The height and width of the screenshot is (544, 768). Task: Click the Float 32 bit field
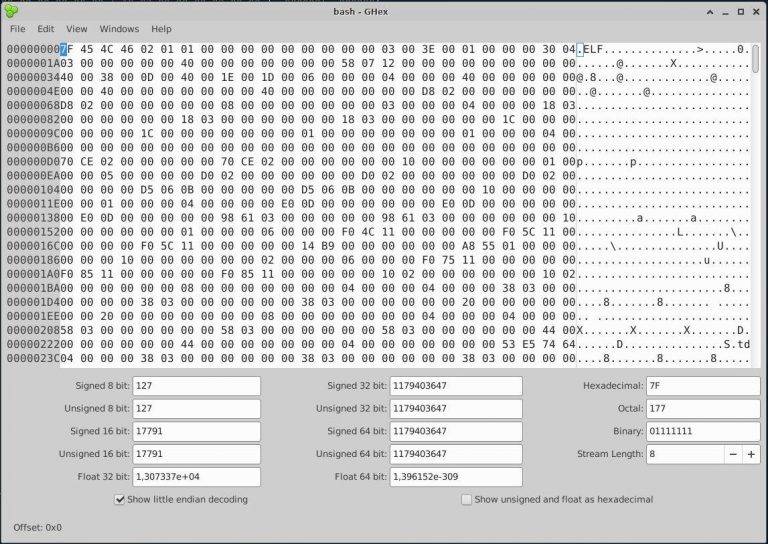pyautogui.click(x=196, y=476)
